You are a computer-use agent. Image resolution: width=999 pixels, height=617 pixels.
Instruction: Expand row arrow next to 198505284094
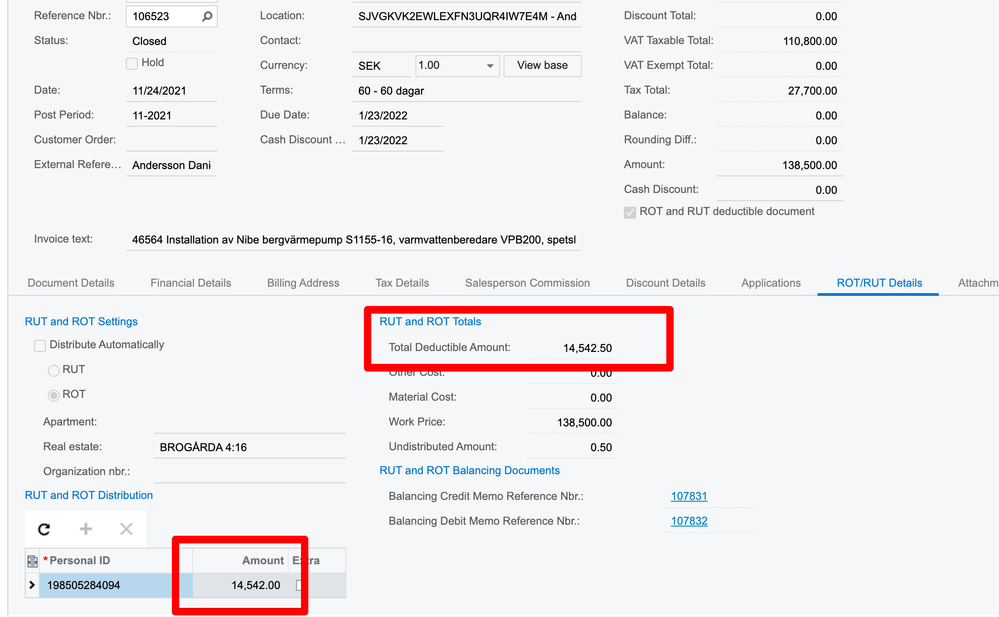pyautogui.click(x=32, y=585)
